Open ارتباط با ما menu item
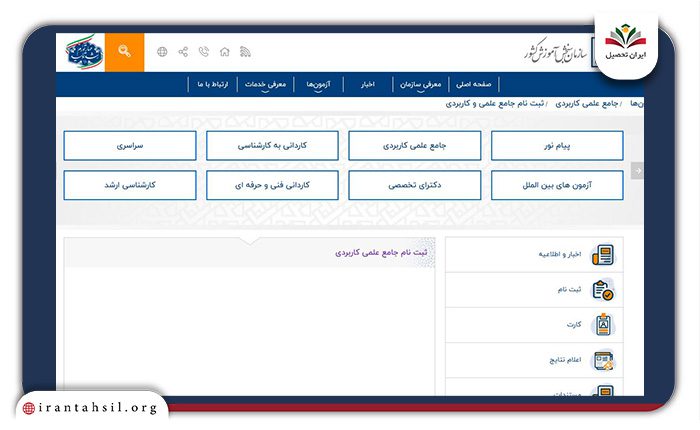Screen dimensions: 700x430 pyautogui.click(x=213, y=84)
